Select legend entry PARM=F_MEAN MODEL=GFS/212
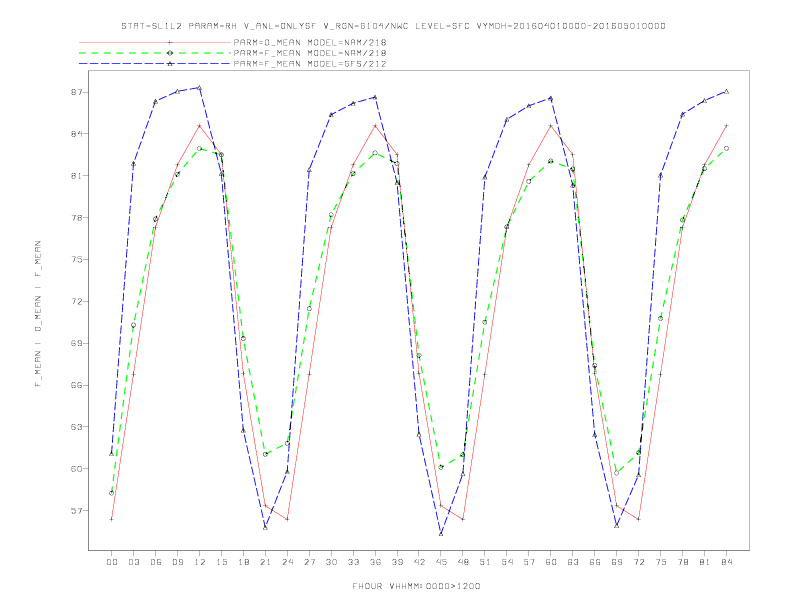The width and height of the screenshot is (792, 612). tap(310, 64)
